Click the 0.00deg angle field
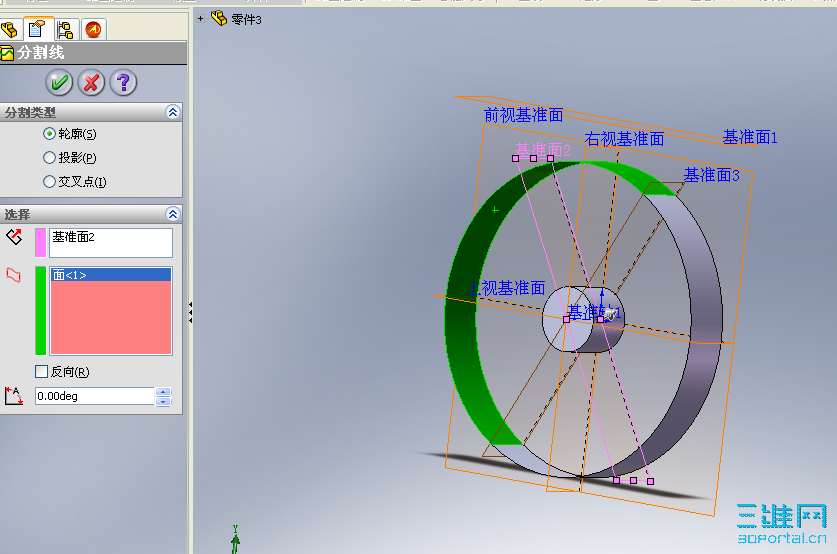The width and height of the screenshot is (837, 554). (94, 396)
